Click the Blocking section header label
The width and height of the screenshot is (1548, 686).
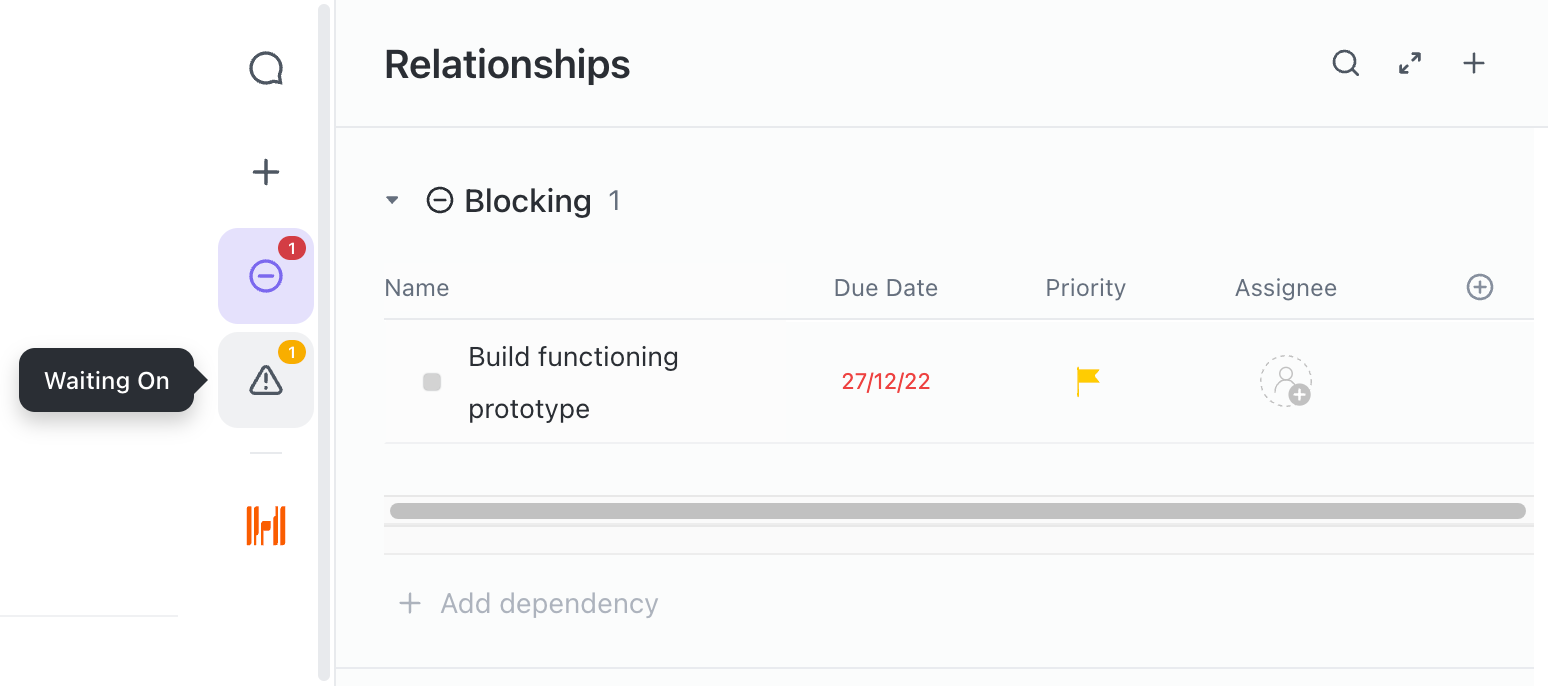click(527, 200)
